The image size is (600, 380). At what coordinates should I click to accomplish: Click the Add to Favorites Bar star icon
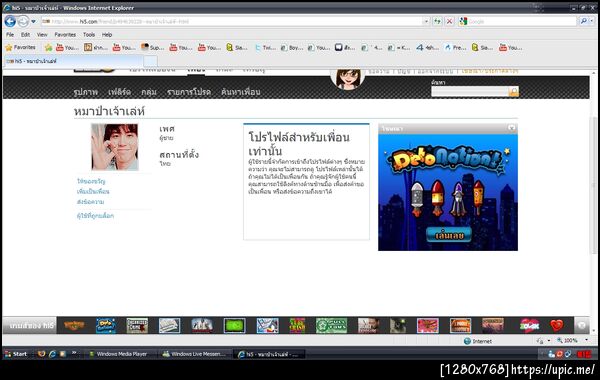48,47
